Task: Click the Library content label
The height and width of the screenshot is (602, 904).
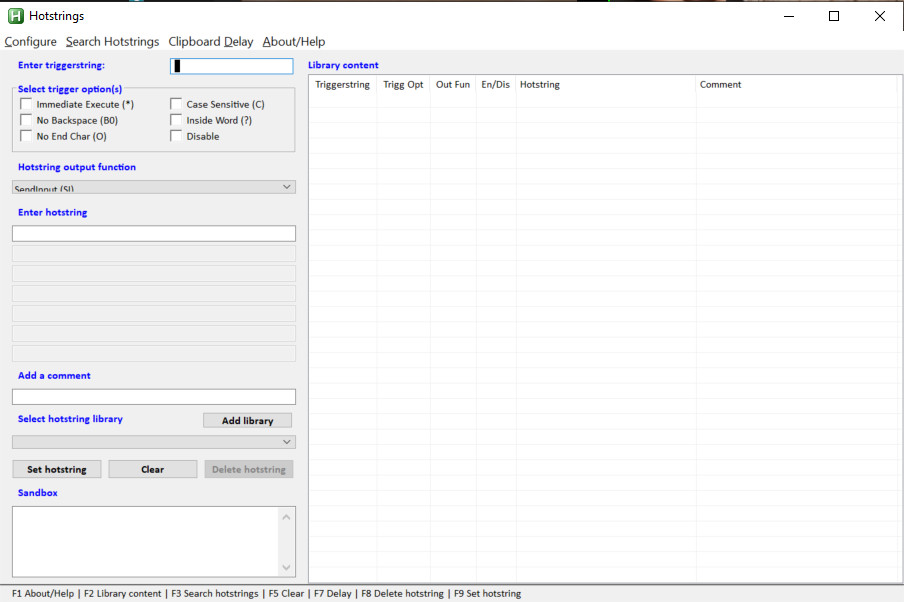Action: [343, 65]
